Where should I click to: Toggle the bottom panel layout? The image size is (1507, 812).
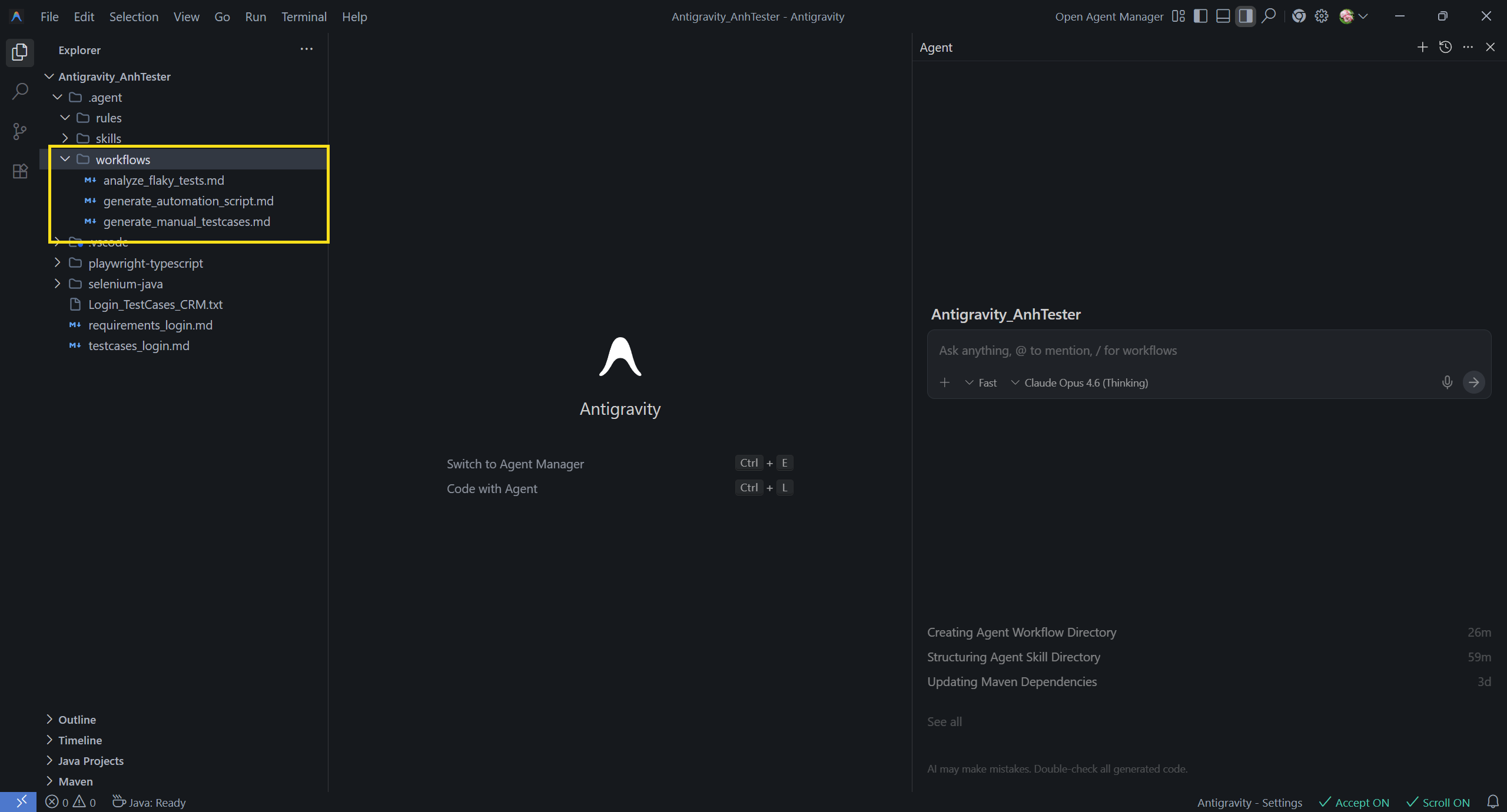pos(1223,16)
